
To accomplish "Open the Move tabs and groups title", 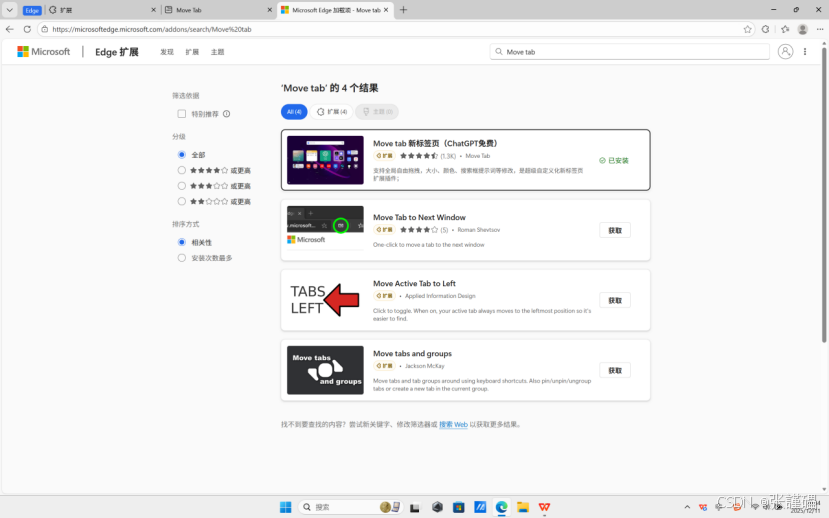I will point(412,354).
